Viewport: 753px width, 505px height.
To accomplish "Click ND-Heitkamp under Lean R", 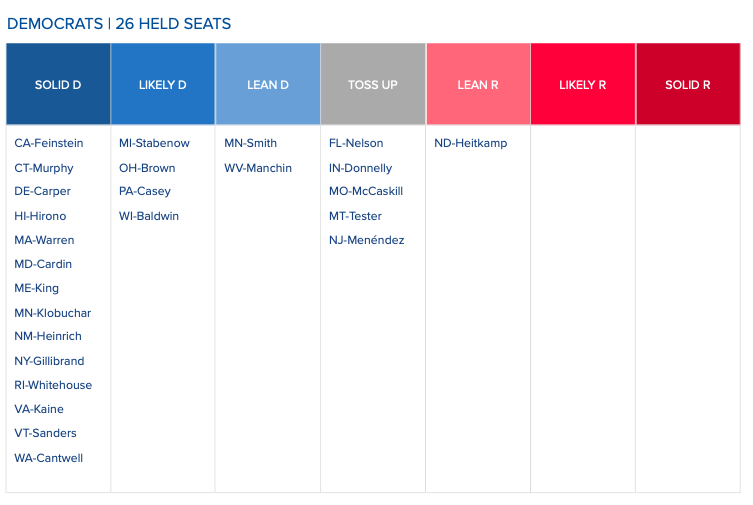I will pos(471,143).
